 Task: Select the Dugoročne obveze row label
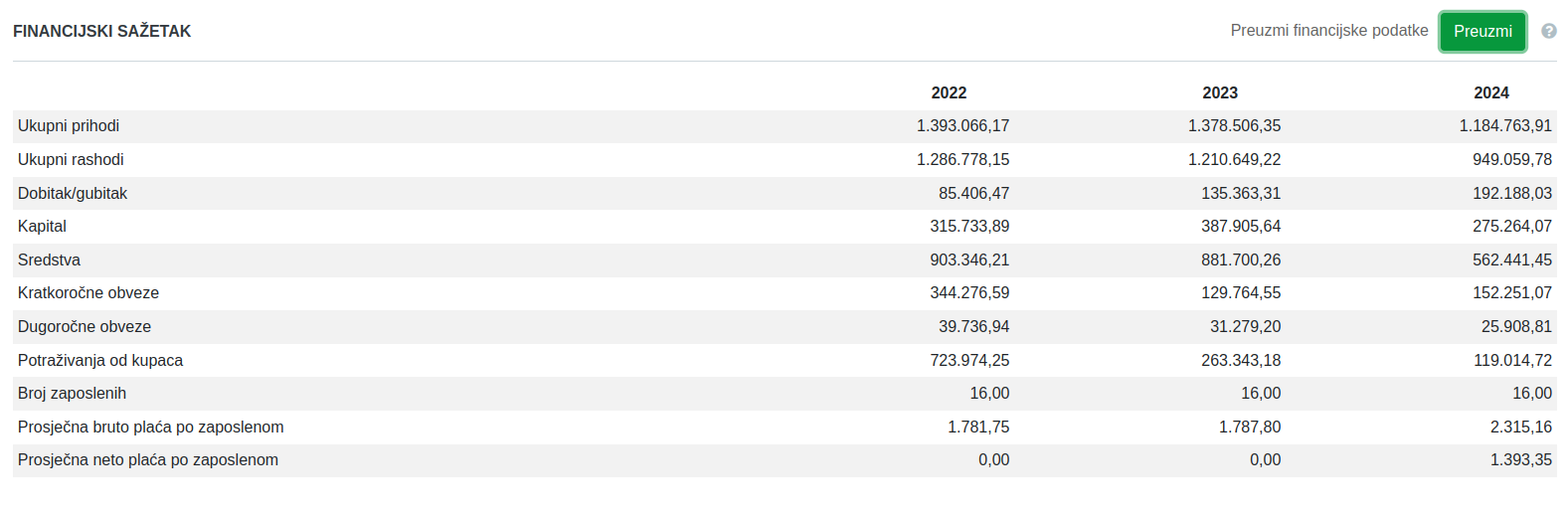(x=85, y=327)
